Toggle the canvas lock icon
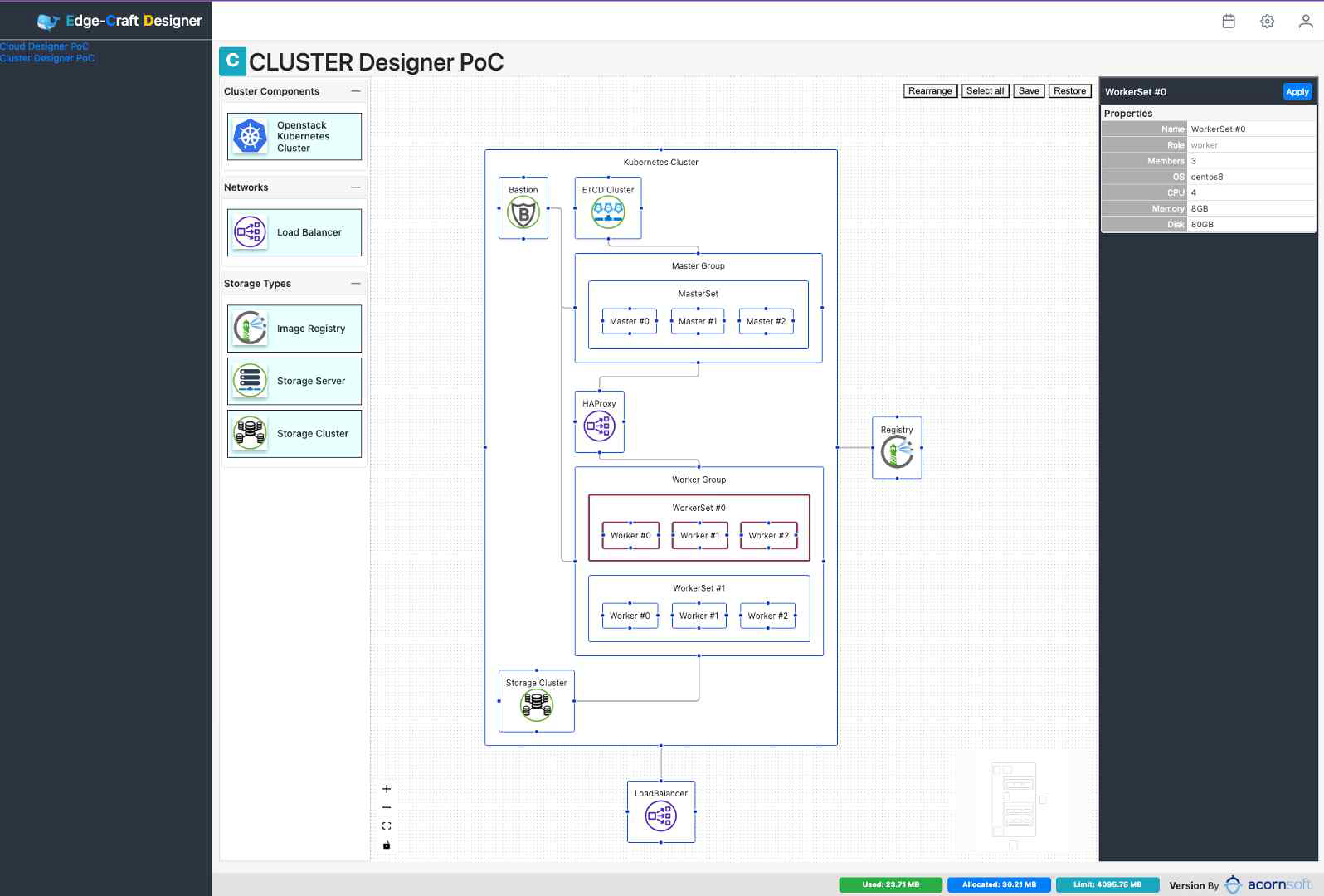Screen dimensions: 1324x896 coord(387,845)
